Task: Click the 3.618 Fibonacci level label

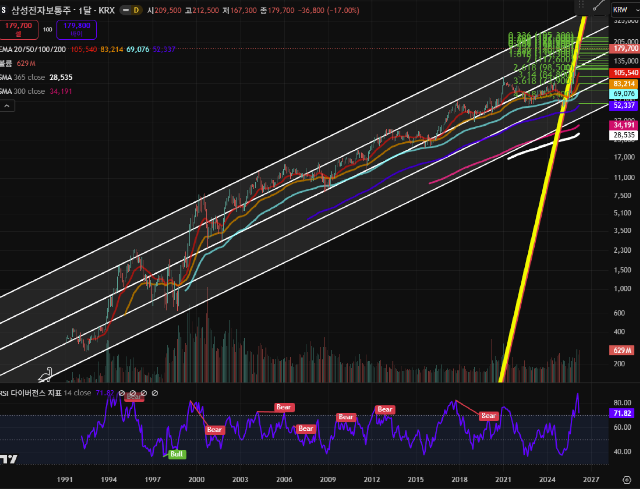Action: click(543, 81)
